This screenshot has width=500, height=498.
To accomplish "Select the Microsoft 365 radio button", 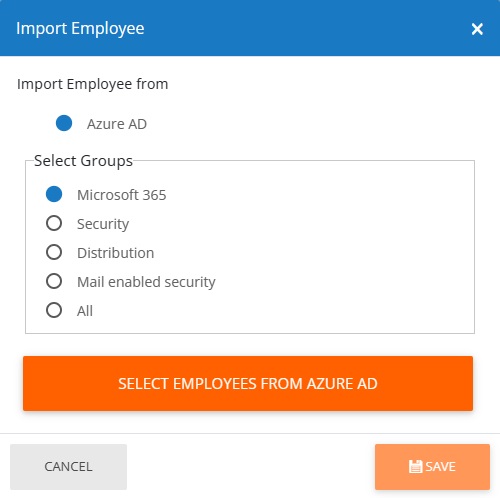I will click(x=54, y=194).
